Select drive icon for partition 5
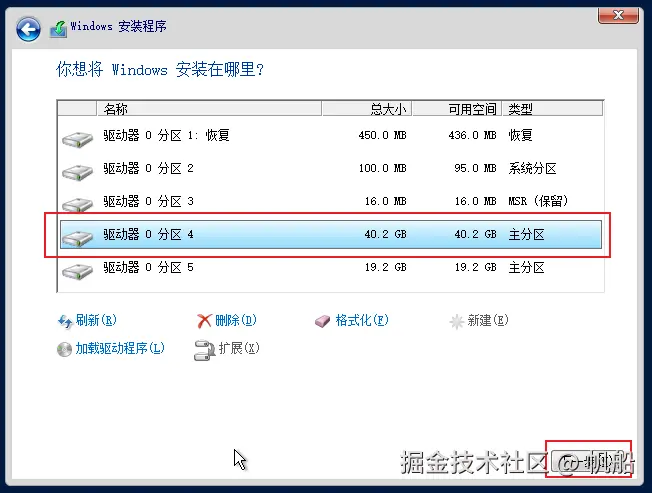The height and width of the screenshot is (493, 652). point(77,271)
